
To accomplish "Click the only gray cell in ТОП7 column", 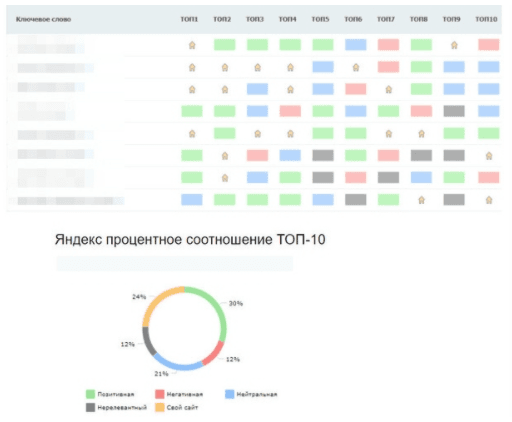I will click(388, 178).
